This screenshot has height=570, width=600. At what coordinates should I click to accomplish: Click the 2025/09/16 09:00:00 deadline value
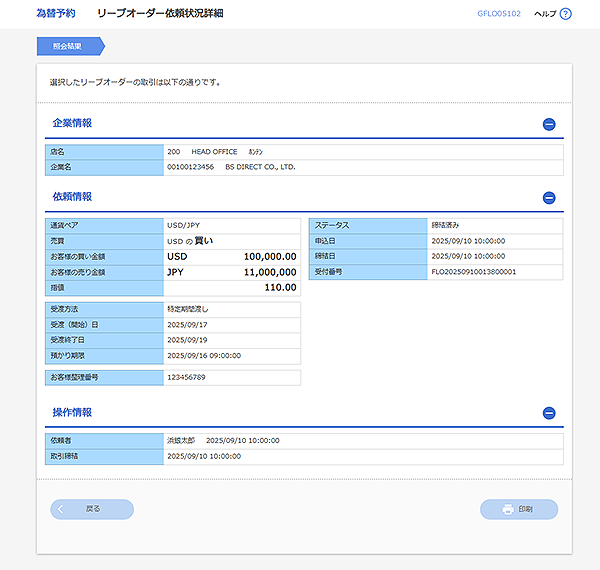click(204, 356)
